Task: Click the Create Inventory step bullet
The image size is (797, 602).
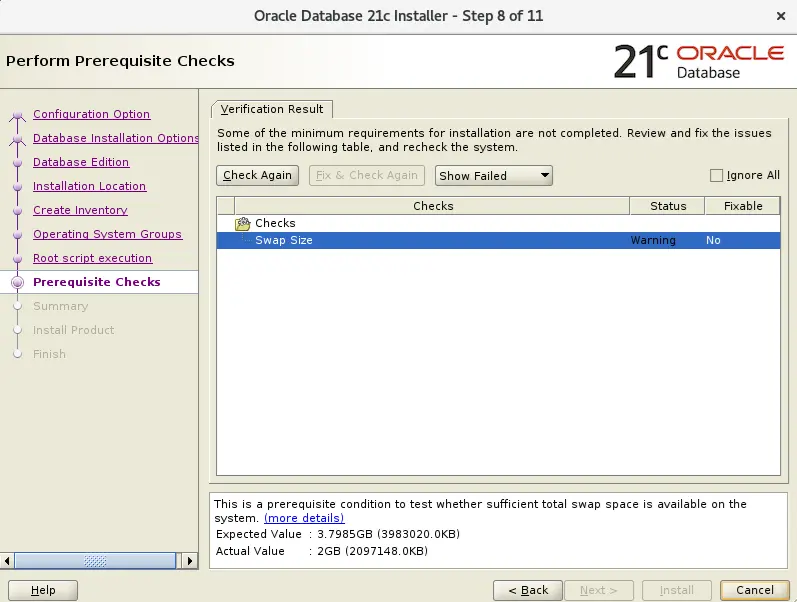Action: coord(17,210)
